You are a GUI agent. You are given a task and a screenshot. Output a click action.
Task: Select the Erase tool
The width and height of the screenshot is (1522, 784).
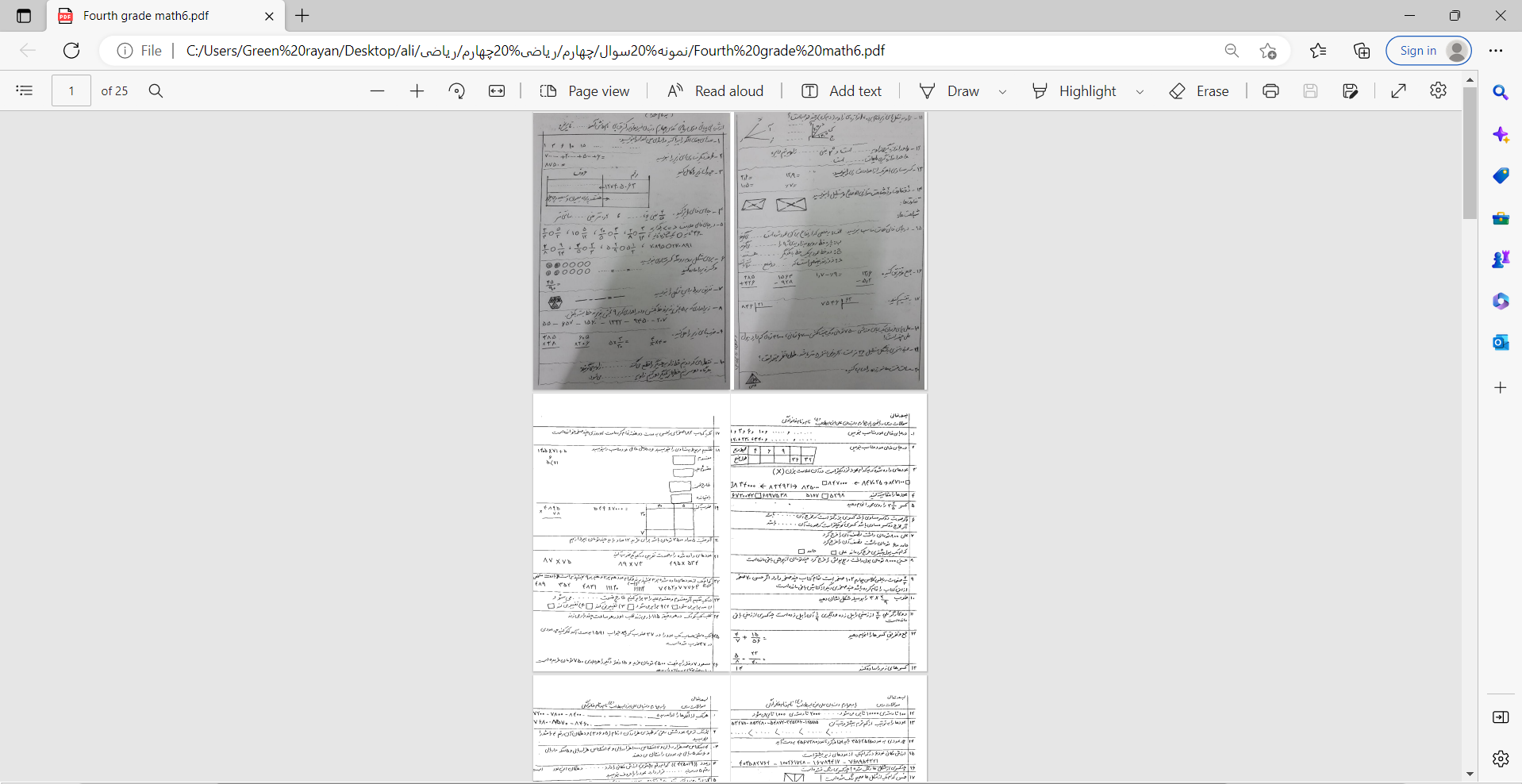coord(1199,91)
